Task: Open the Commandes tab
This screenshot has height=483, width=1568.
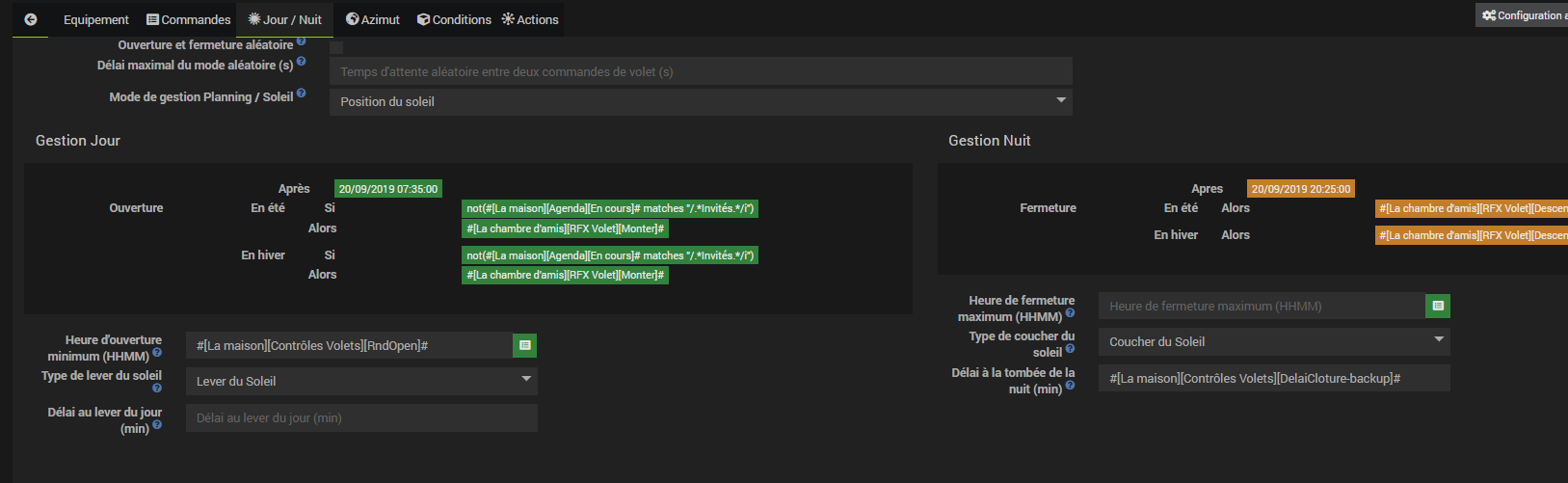Action: pyautogui.click(x=189, y=19)
